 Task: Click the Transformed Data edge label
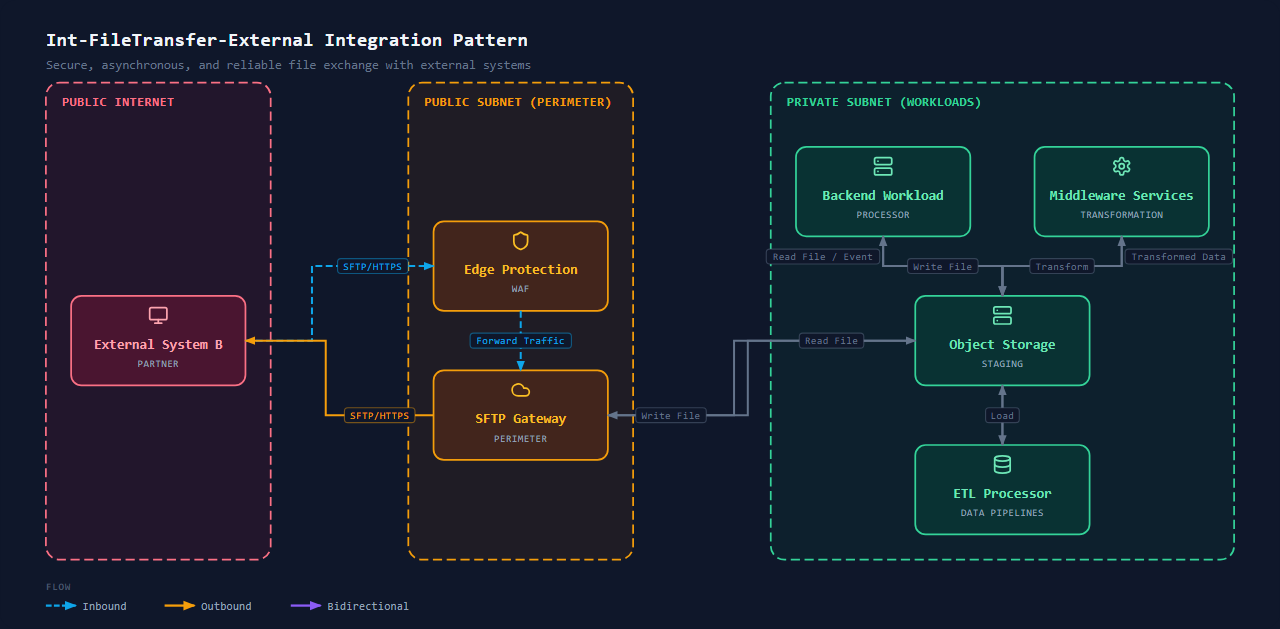pos(1178,257)
